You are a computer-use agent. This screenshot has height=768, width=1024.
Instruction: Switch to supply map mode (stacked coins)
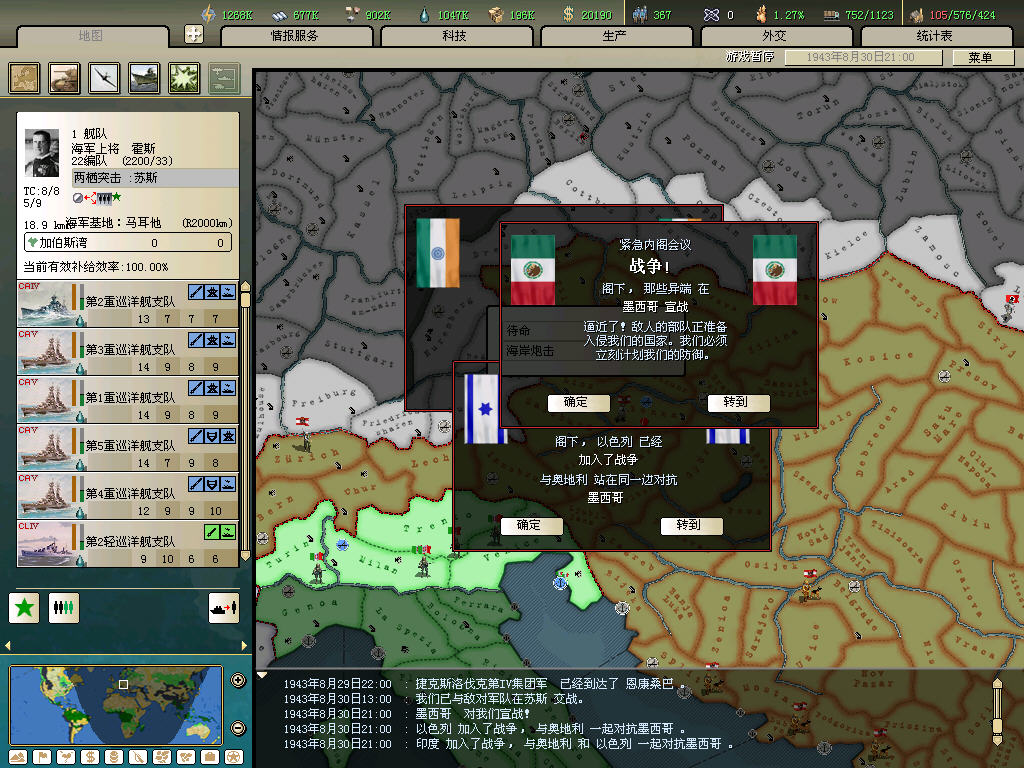tap(114, 757)
